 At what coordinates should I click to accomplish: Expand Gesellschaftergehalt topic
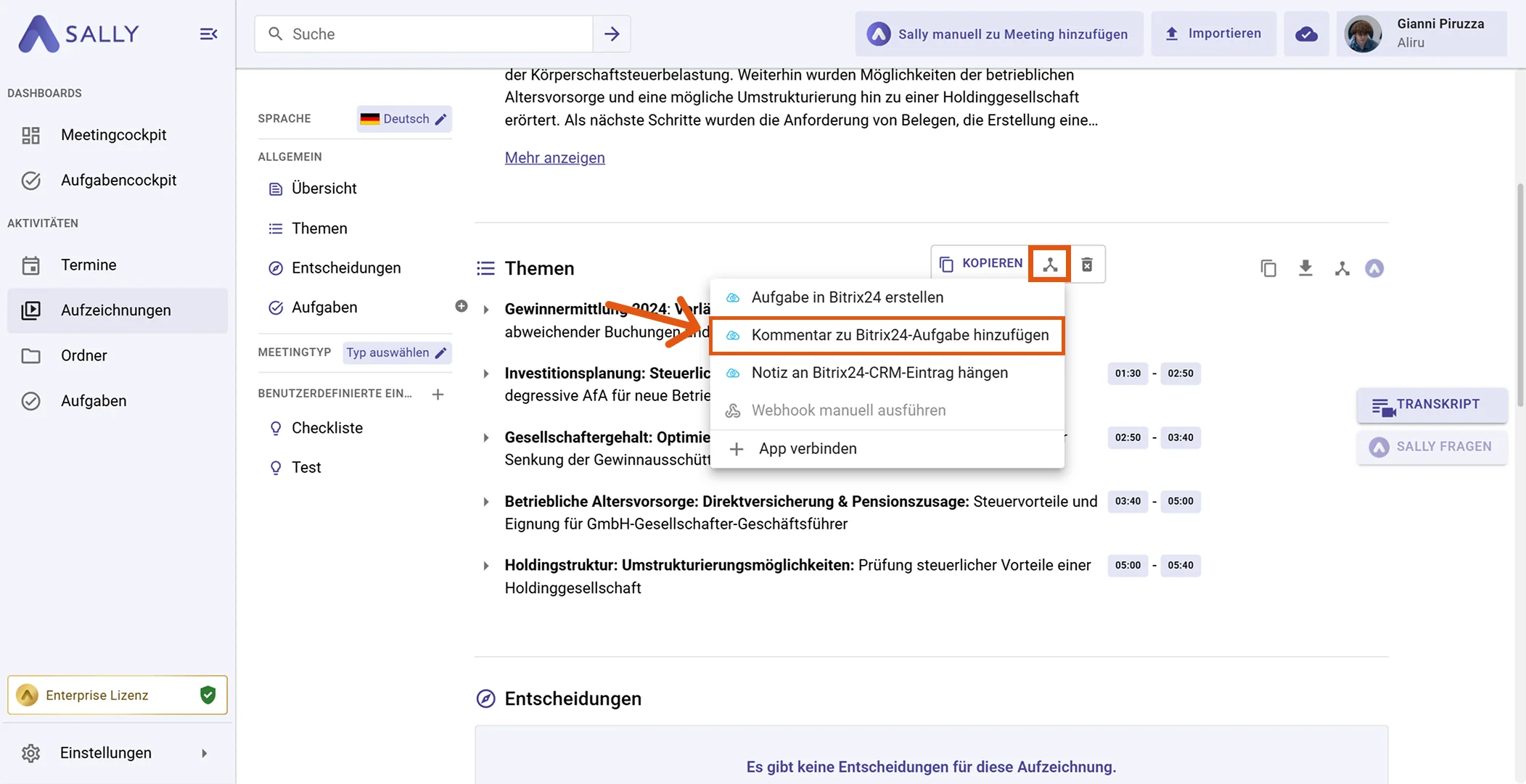pos(485,437)
